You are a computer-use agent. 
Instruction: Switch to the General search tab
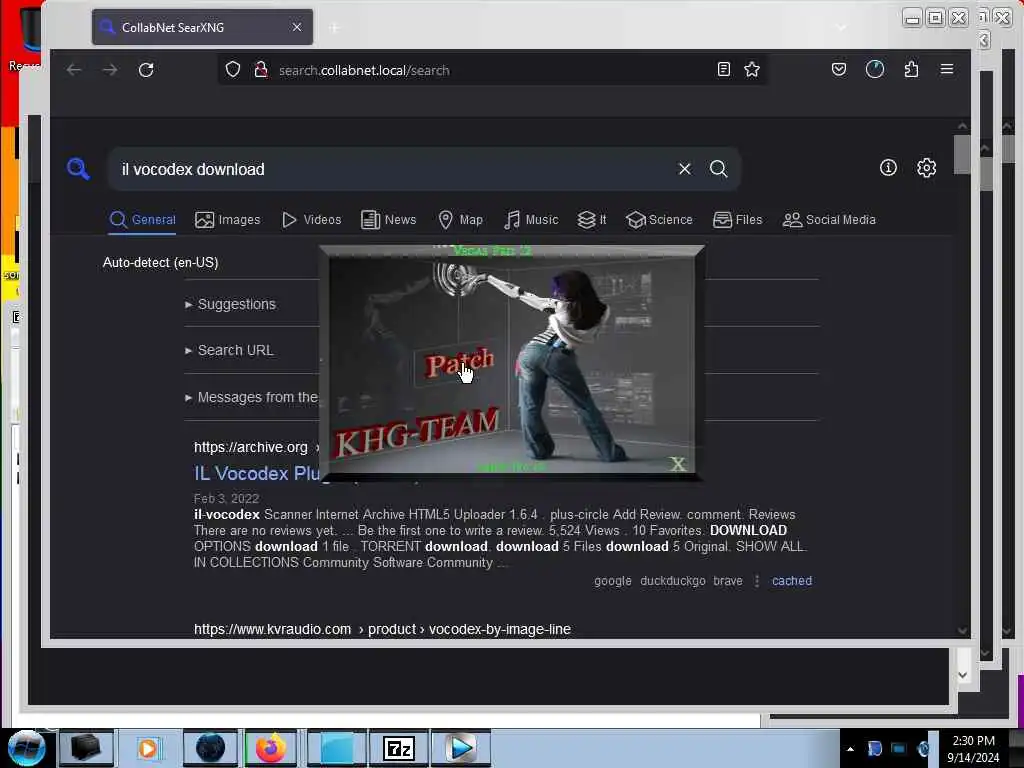coord(142,219)
